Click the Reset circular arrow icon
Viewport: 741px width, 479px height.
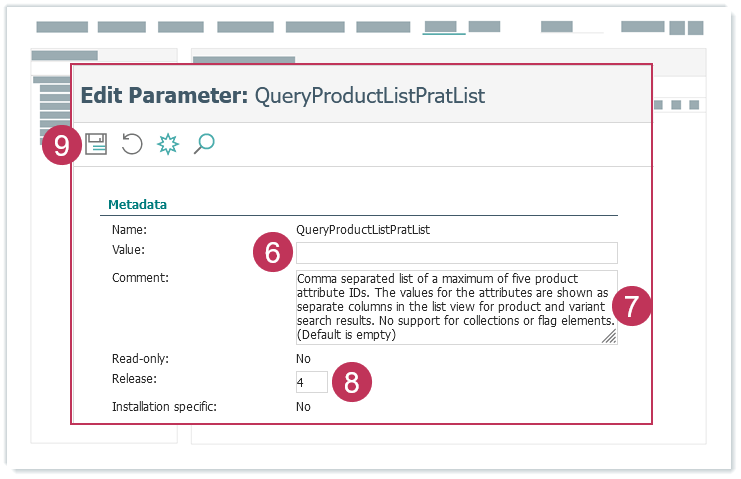[132, 145]
